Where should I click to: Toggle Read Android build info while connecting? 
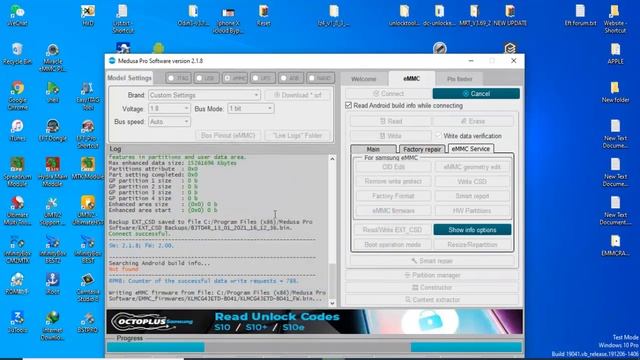[x=348, y=105]
